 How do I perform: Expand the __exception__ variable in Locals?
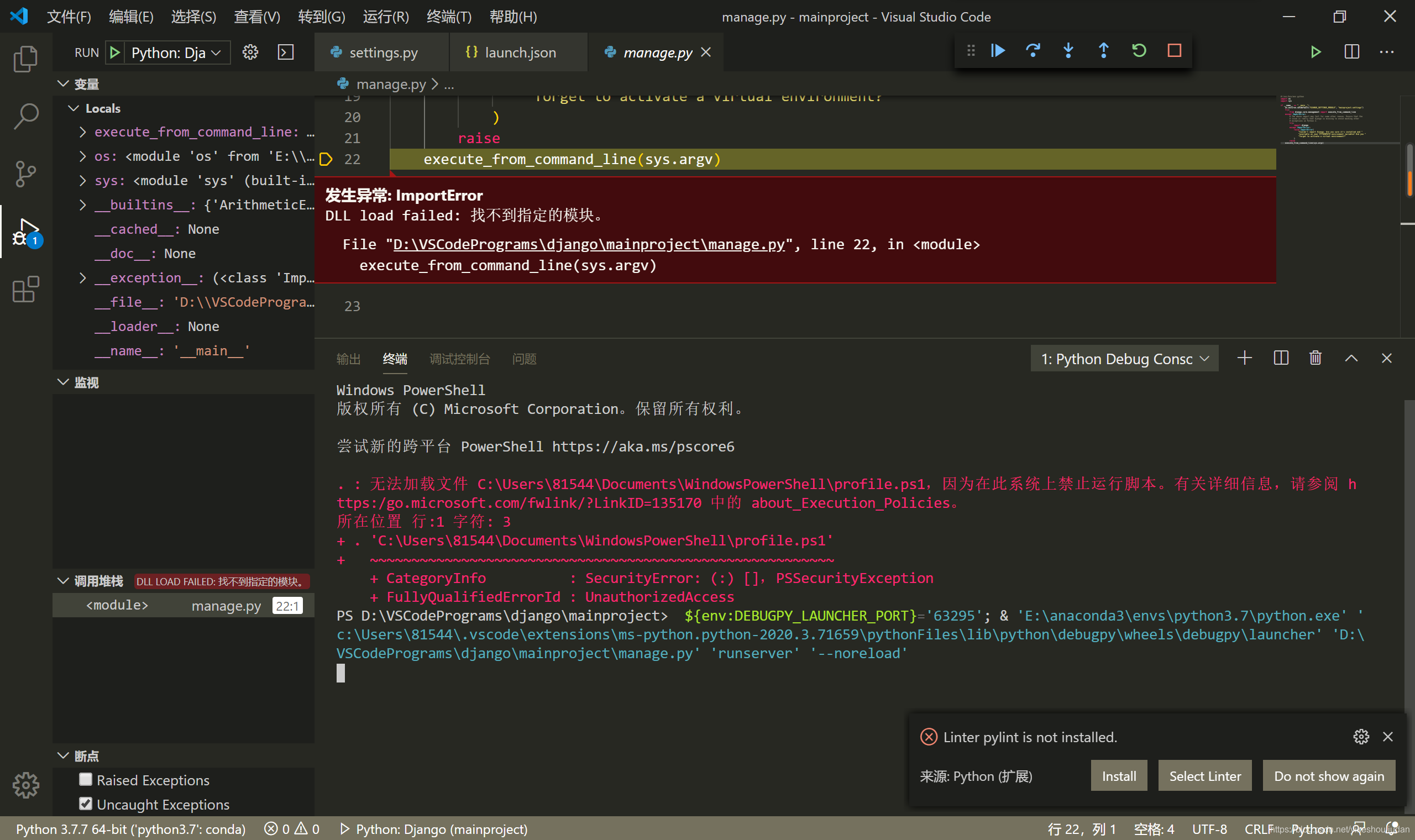coord(83,278)
